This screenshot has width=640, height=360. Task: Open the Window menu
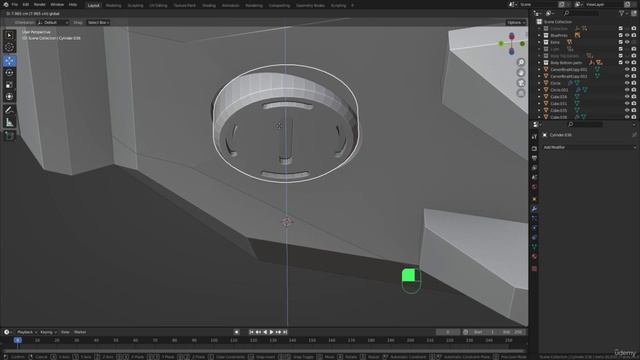pyautogui.click(x=57, y=4)
